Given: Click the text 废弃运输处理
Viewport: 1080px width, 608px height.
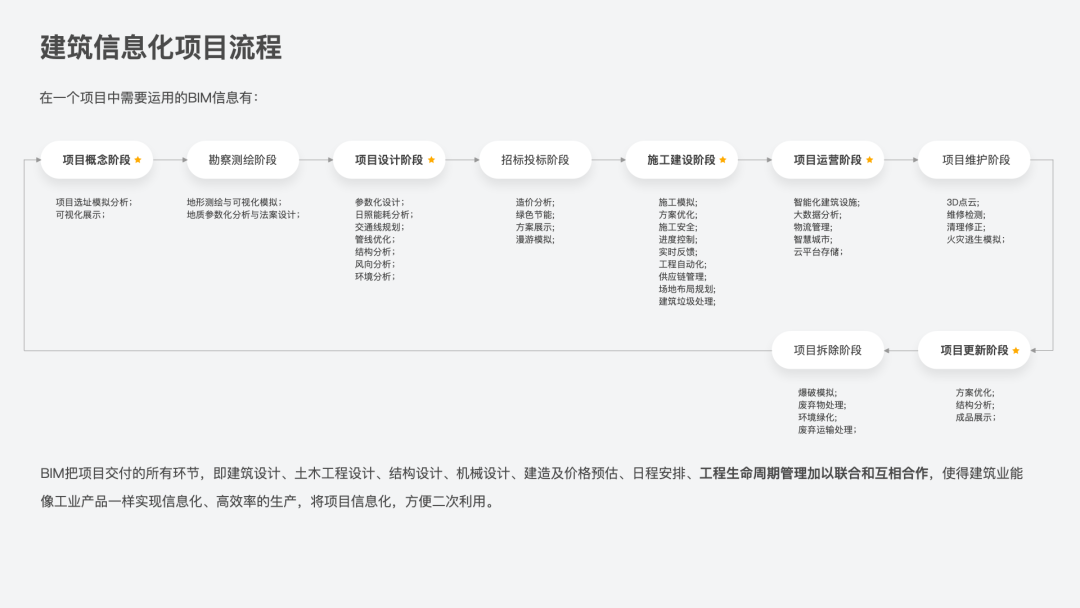Looking at the screenshot, I should 825,430.
